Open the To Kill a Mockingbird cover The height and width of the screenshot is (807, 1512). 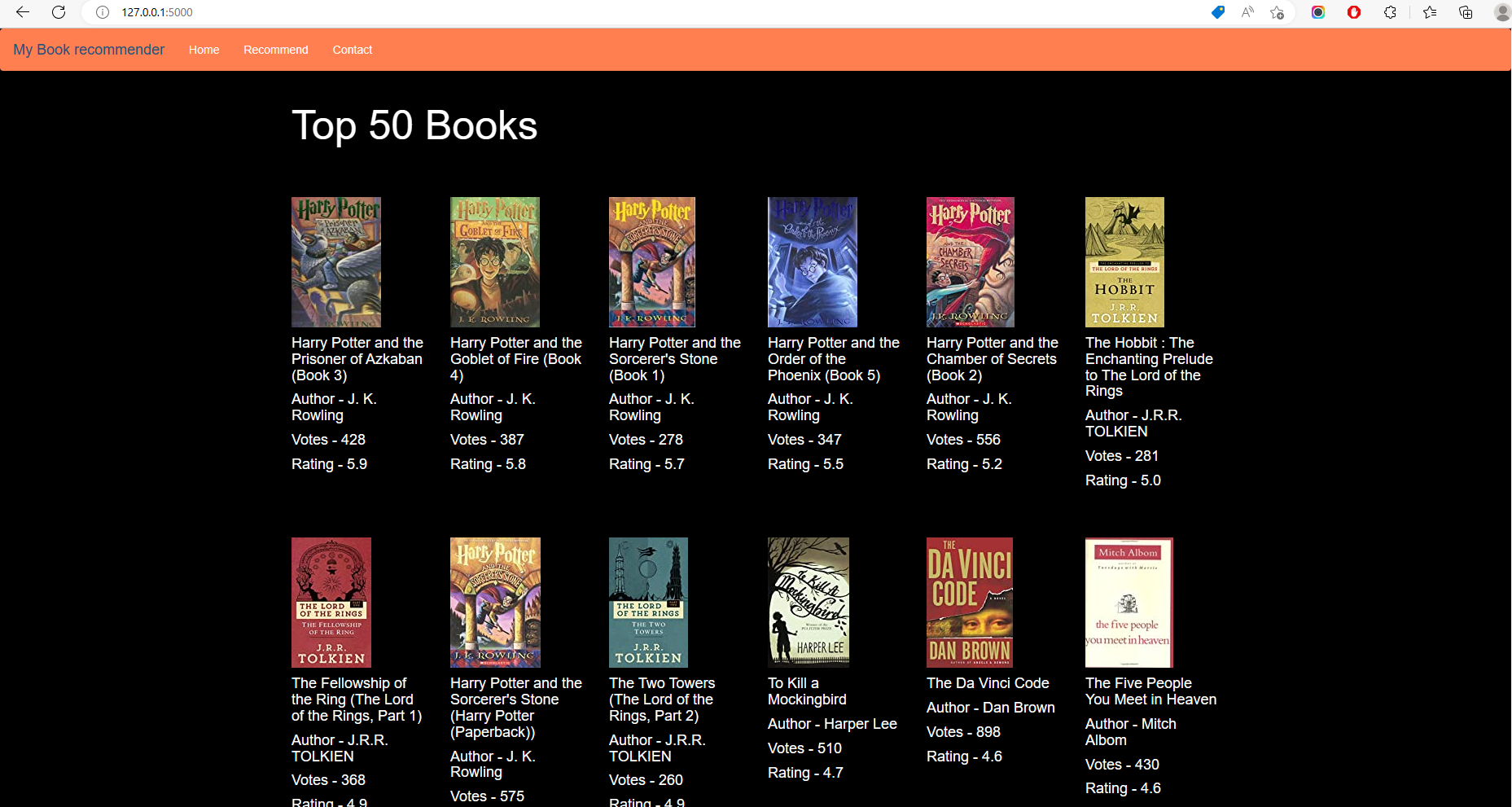808,603
